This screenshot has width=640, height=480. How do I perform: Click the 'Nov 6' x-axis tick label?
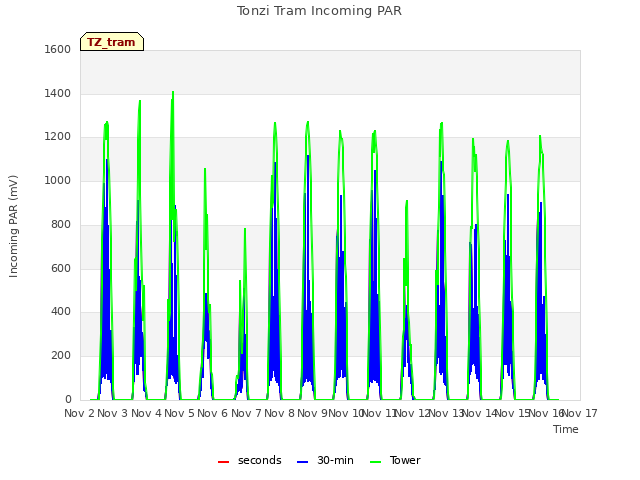click(x=213, y=413)
